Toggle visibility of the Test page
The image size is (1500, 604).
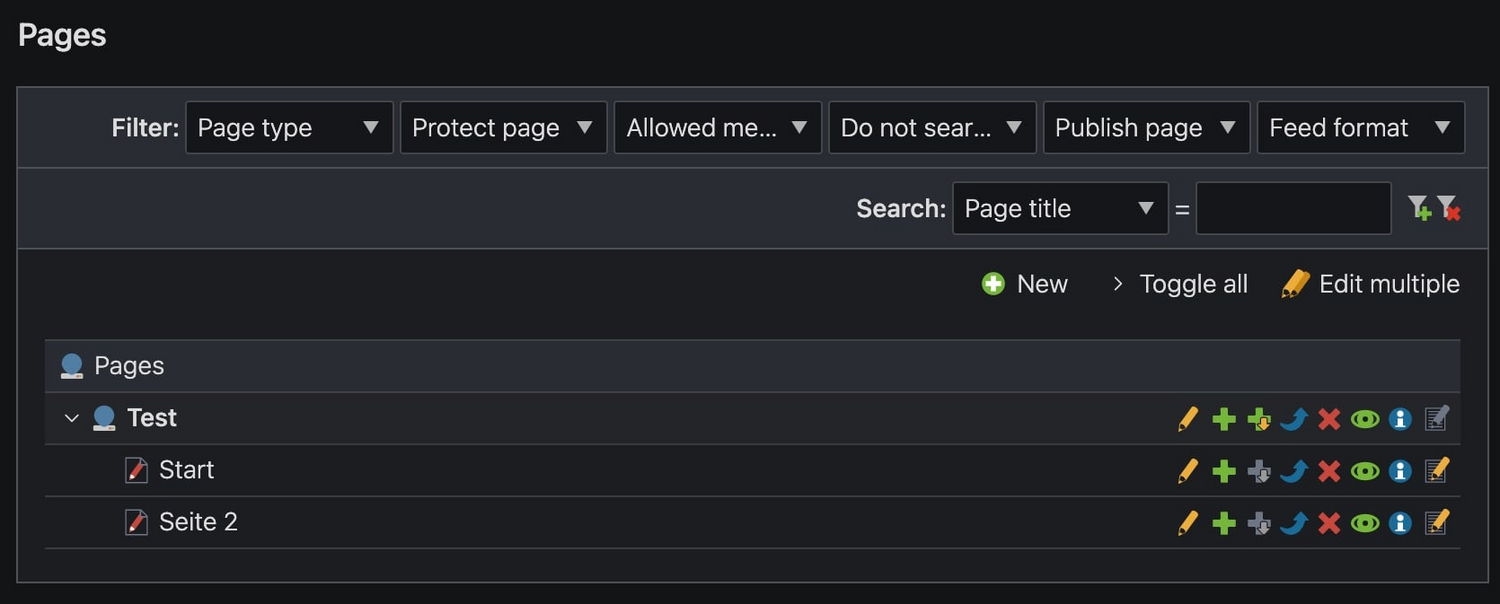tap(1365, 419)
